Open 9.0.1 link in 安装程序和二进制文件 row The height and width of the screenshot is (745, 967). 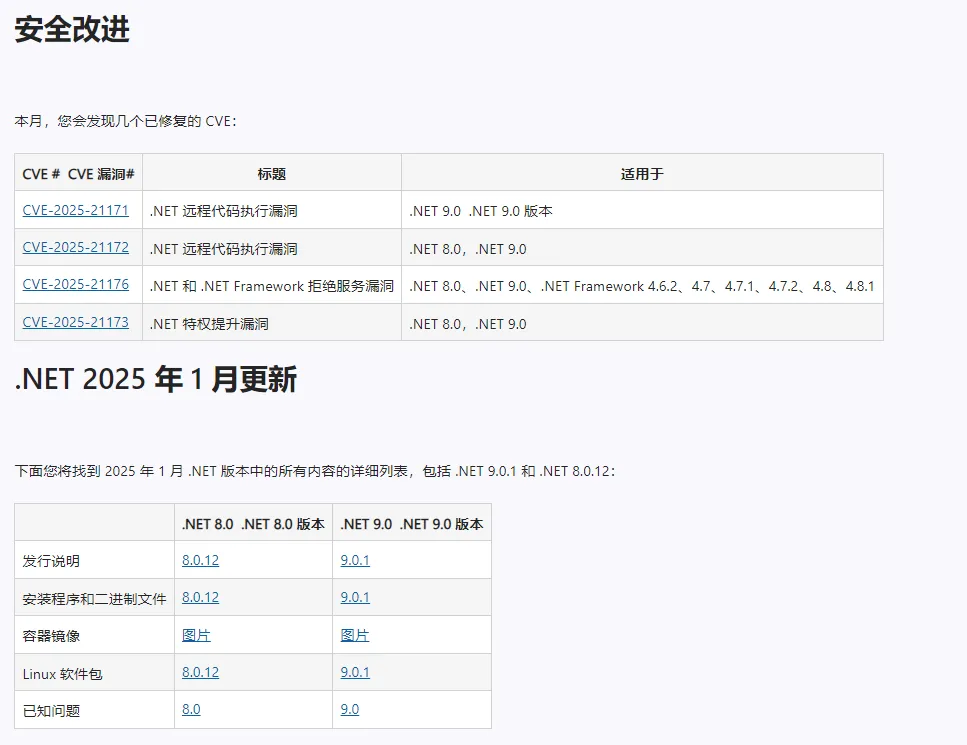pyautogui.click(x=355, y=597)
